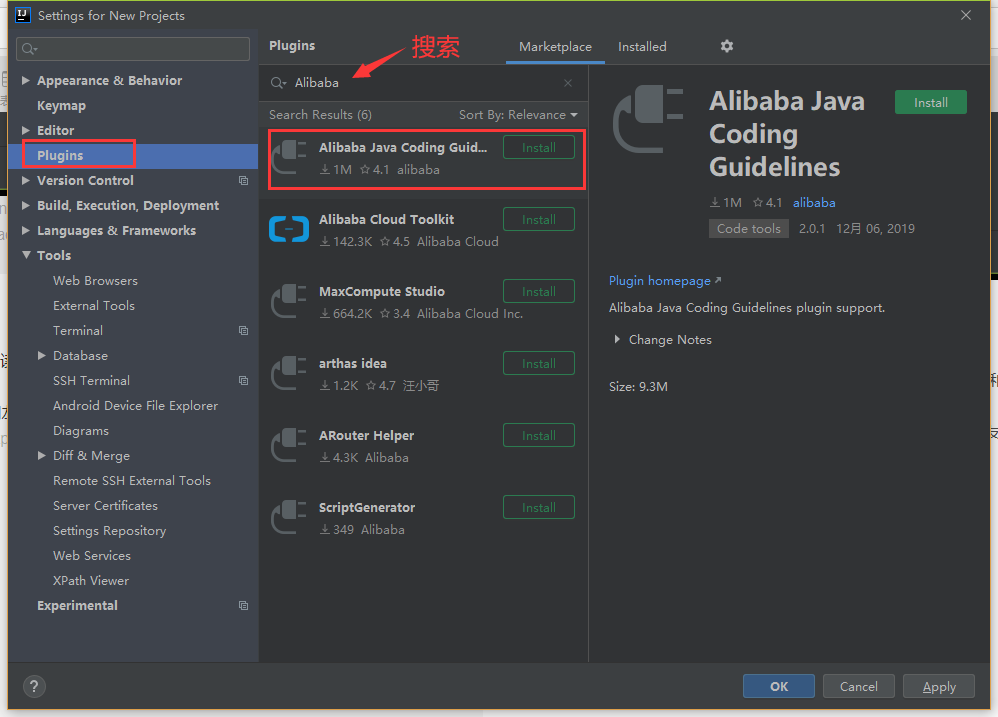998x717 pixels.
Task: Install Alibaba Java Coding Guidelines from list
Action: pos(538,148)
